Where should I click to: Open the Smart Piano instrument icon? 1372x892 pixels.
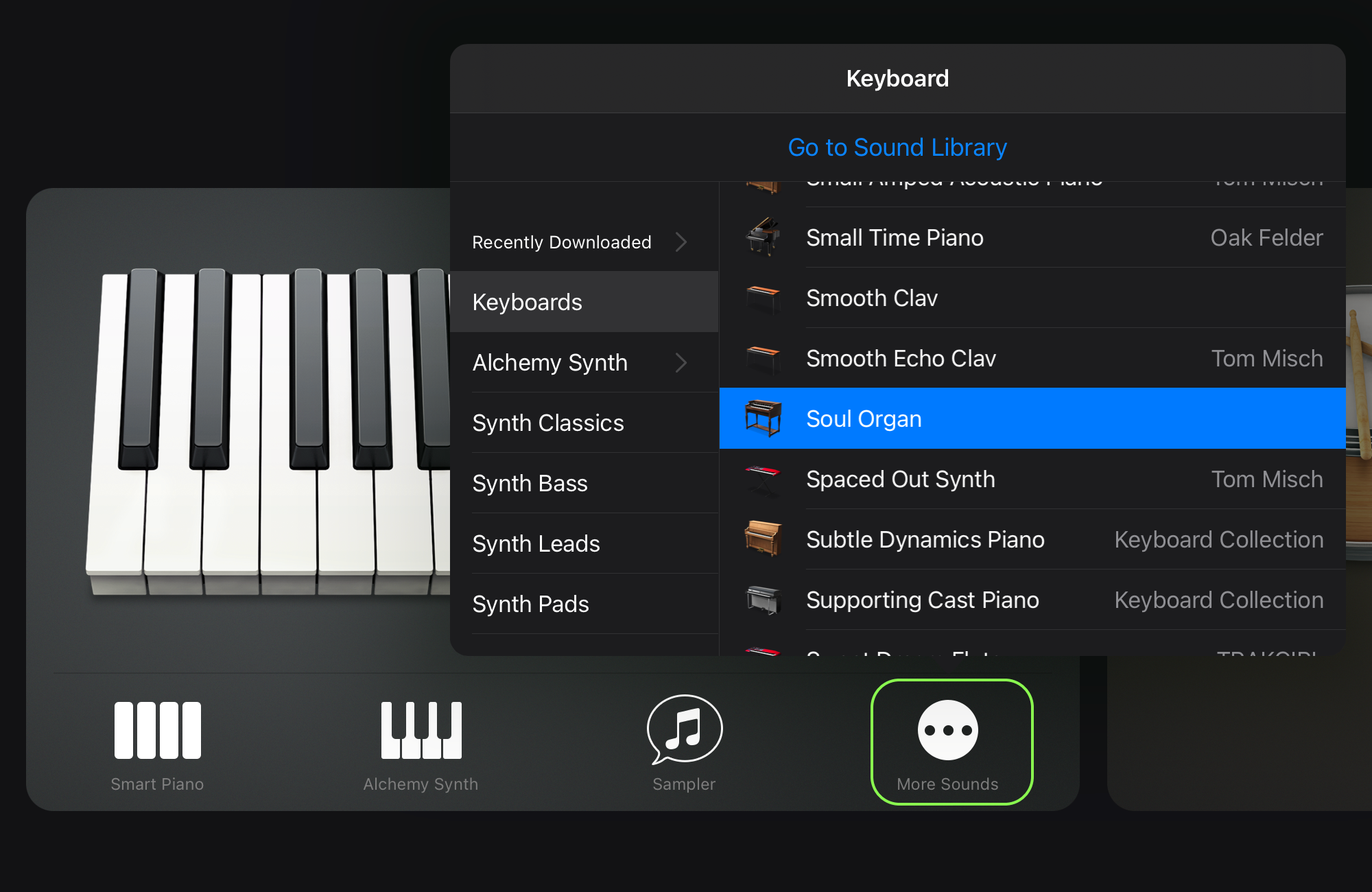pos(158,730)
